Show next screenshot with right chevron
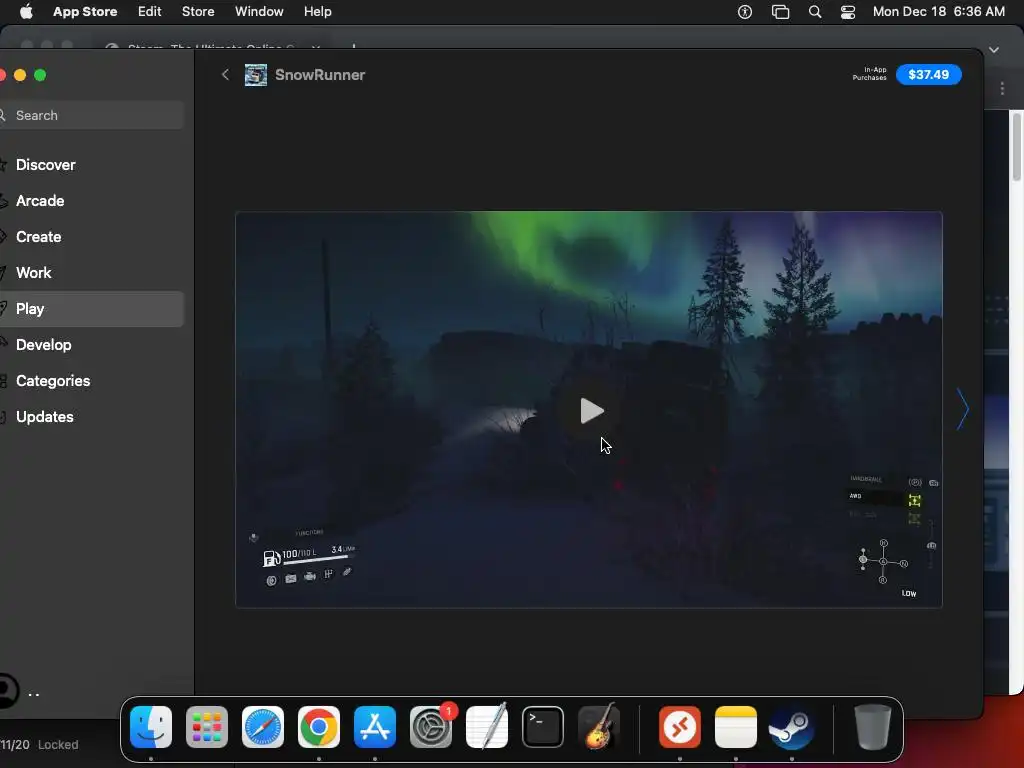1024x768 pixels. pyautogui.click(x=963, y=409)
